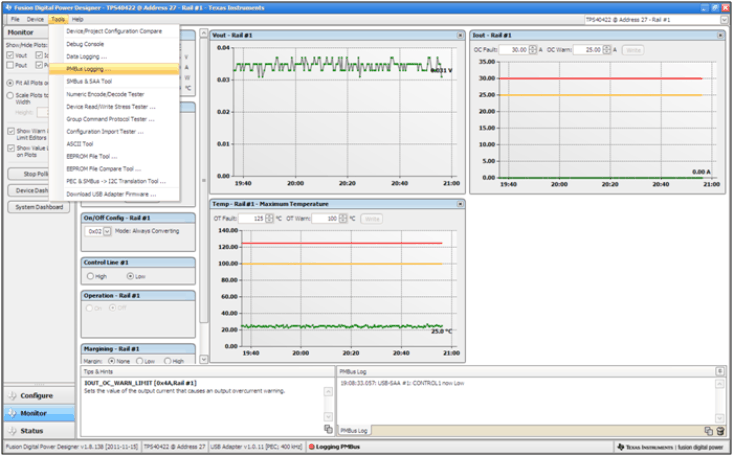Select Low radio in Control Line #1
734x456 pixels.
point(130,275)
